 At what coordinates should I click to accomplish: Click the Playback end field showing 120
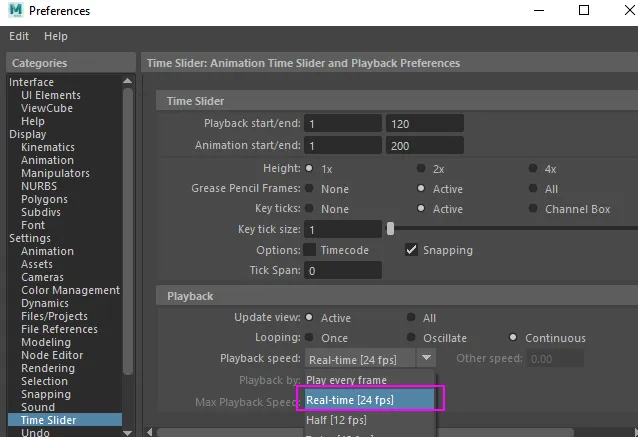(425, 123)
